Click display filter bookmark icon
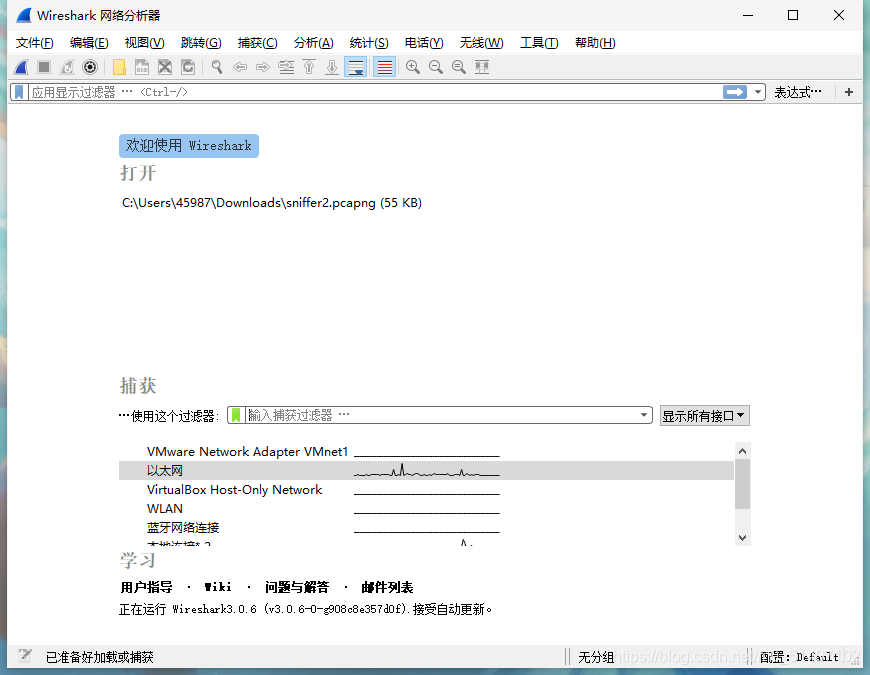 (x=19, y=92)
